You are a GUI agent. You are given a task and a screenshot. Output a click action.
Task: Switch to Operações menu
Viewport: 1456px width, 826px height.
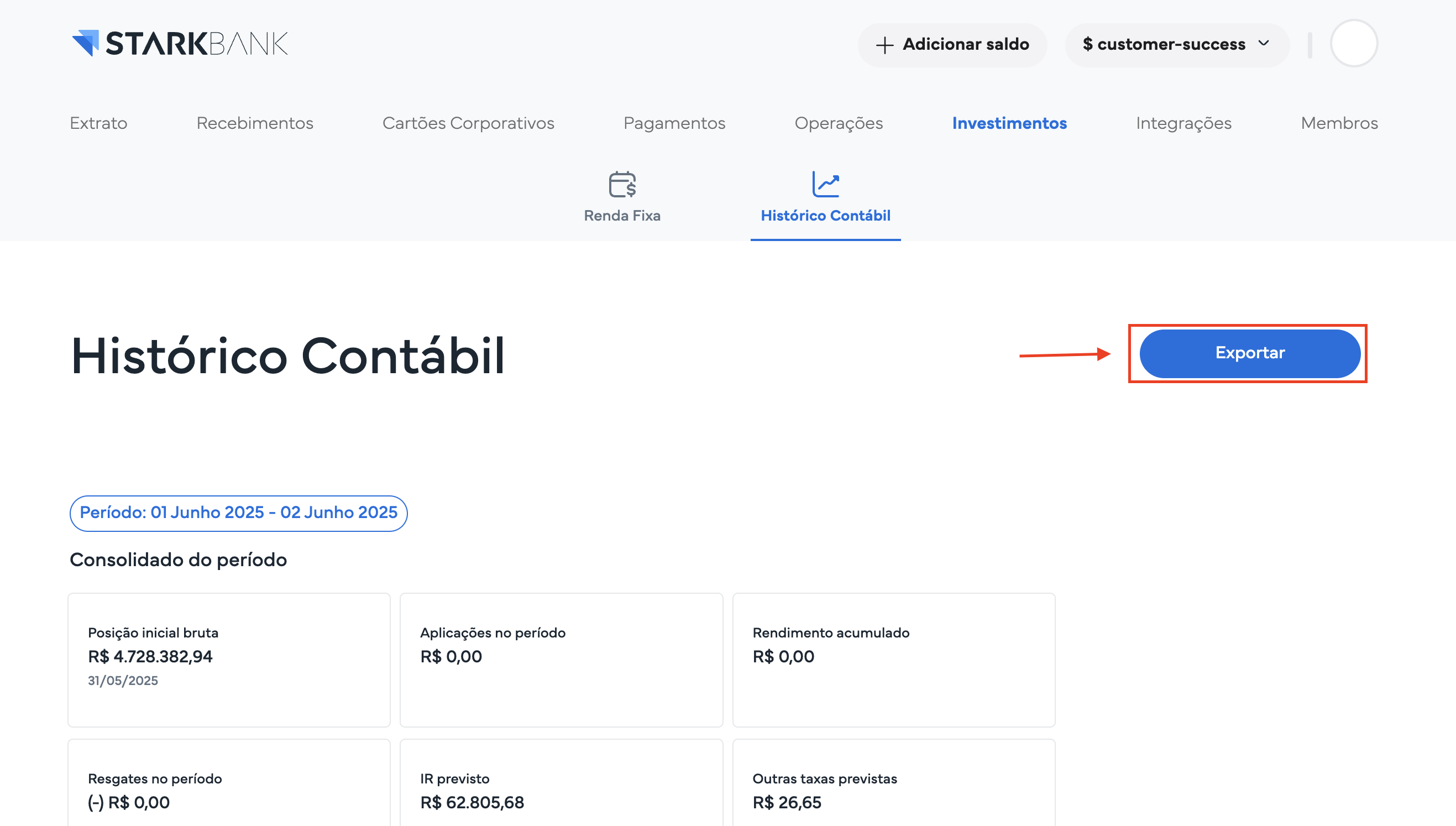pos(839,123)
